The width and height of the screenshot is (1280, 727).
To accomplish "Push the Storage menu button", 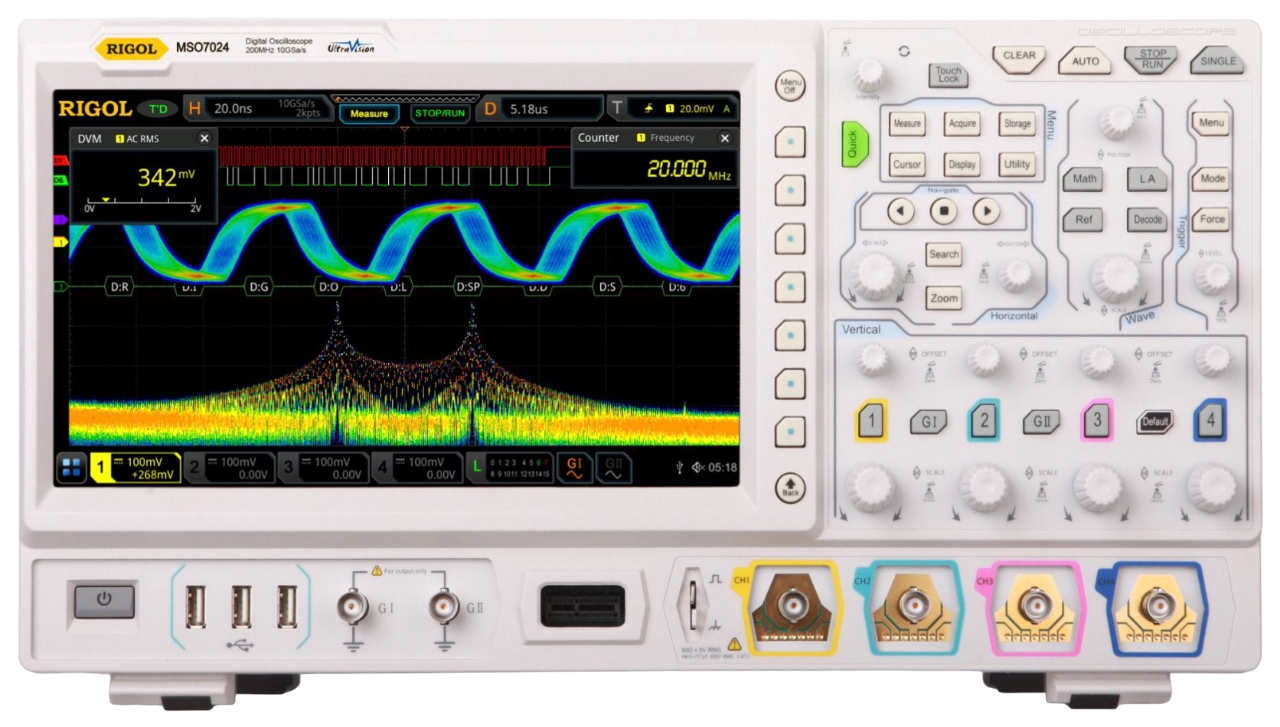I will pyautogui.click(x=1017, y=124).
